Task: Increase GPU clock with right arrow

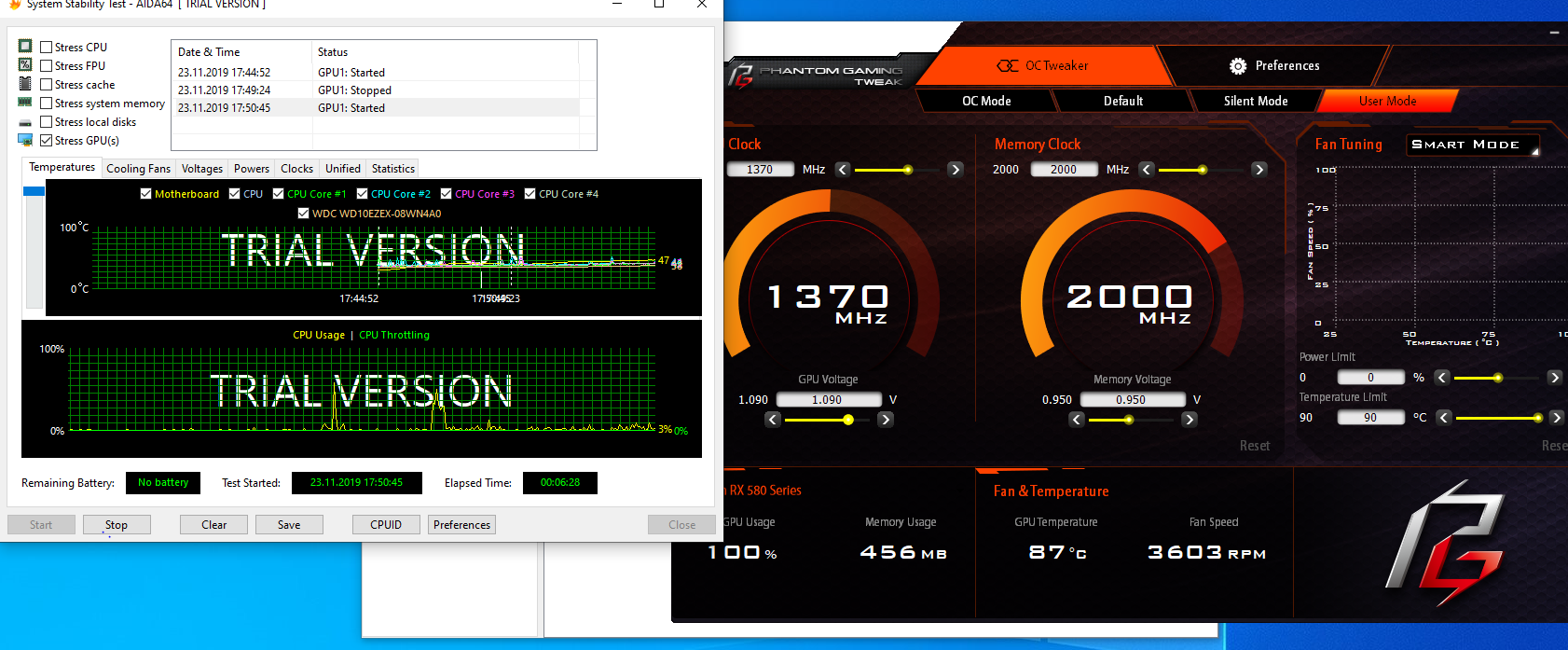Action: click(956, 169)
